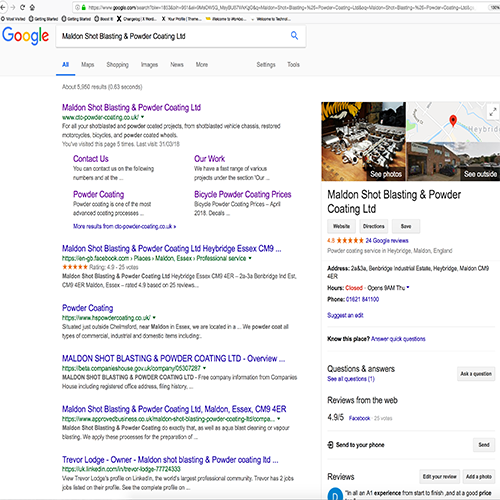Expand opening hours next to Opens 9AM Thu
Screen dimensions: 500x500
click(408, 287)
